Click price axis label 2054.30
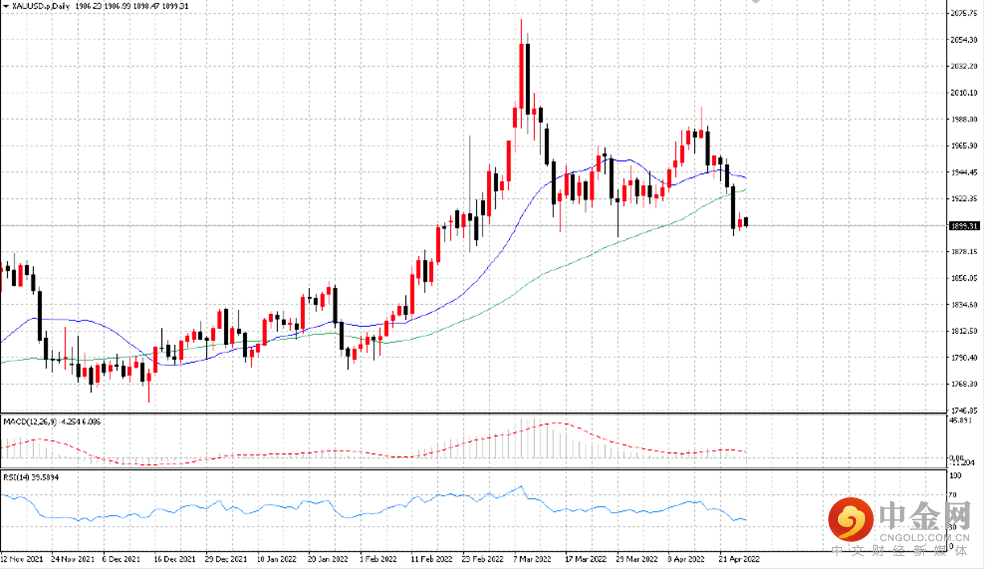Screen dimensions: 985x569 click(x=964, y=40)
